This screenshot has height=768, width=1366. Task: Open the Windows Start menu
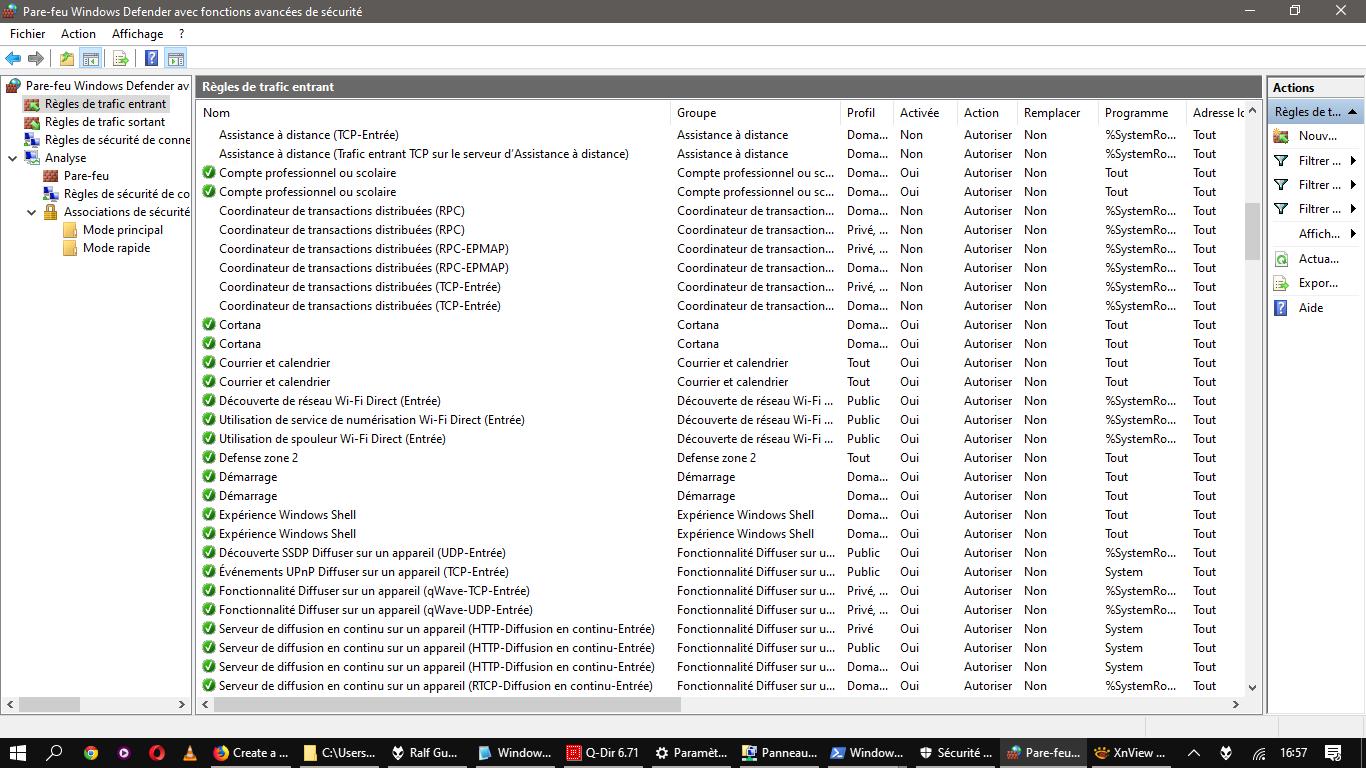pos(18,752)
